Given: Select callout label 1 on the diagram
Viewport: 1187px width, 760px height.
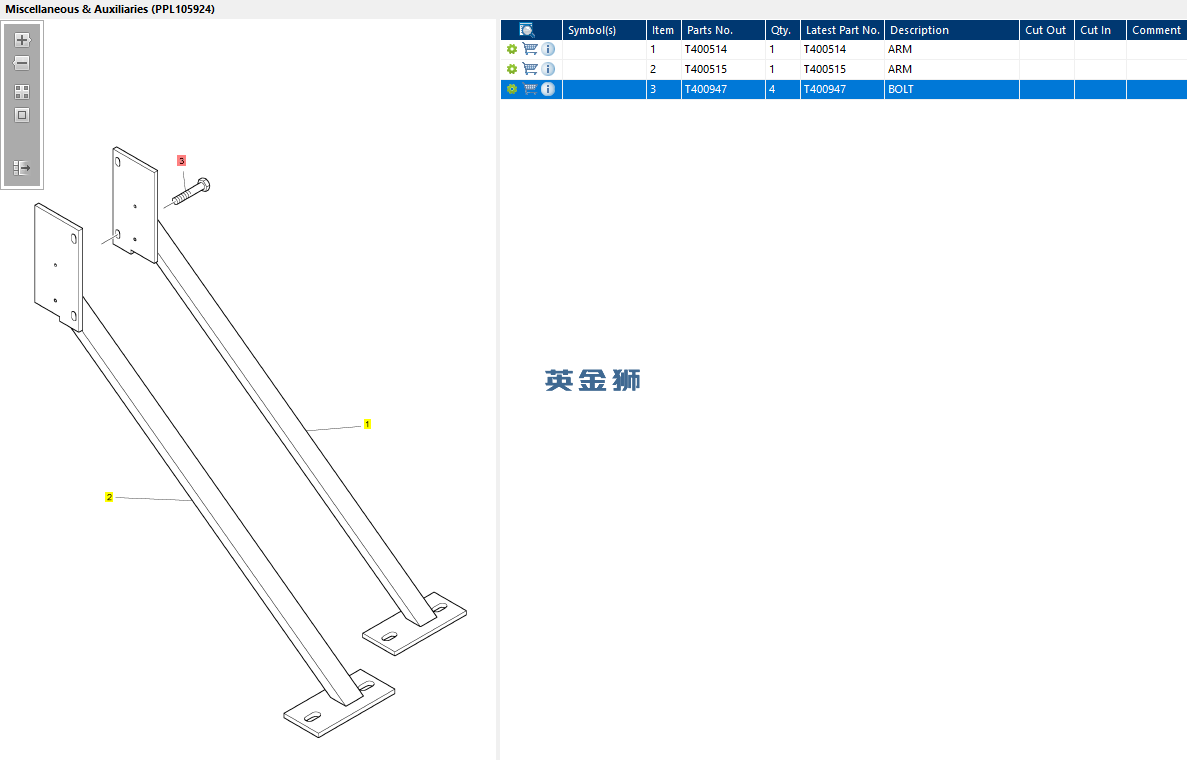Looking at the screenshot, I should (367, 424).
